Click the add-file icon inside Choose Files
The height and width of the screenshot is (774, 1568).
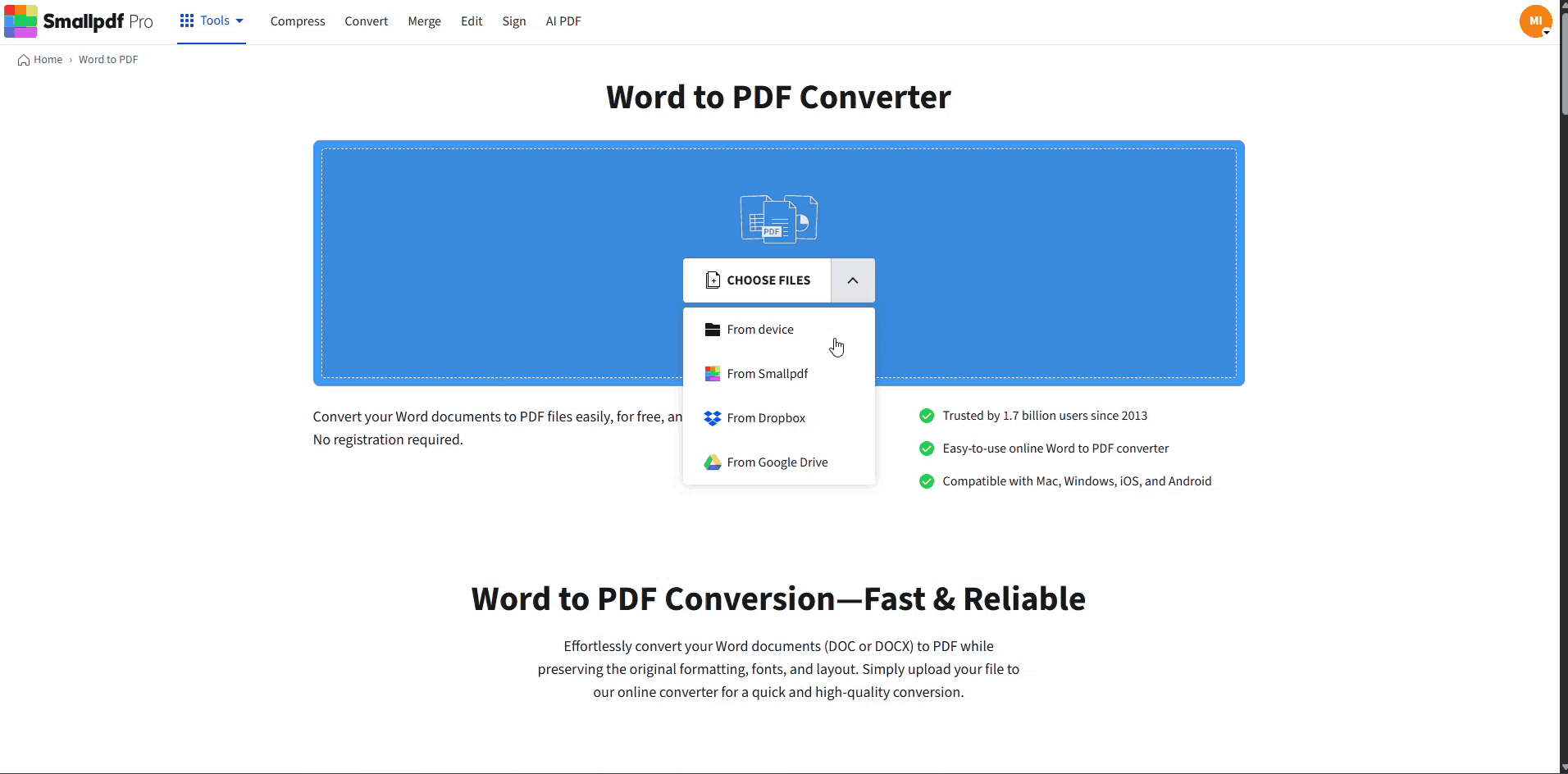coord(713,280)
